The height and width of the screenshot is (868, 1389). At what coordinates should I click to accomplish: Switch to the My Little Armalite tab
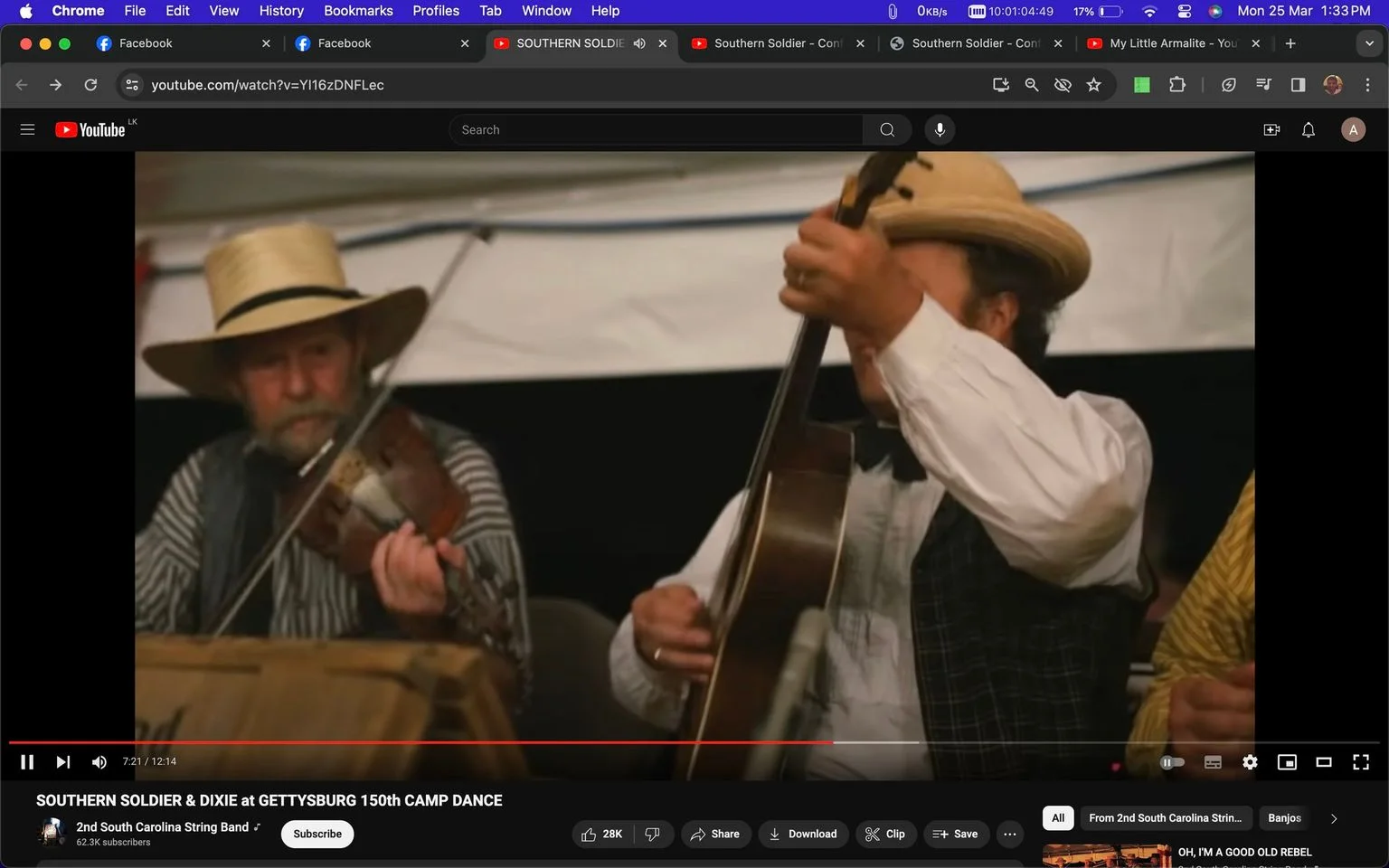(x=1172, y=43)
